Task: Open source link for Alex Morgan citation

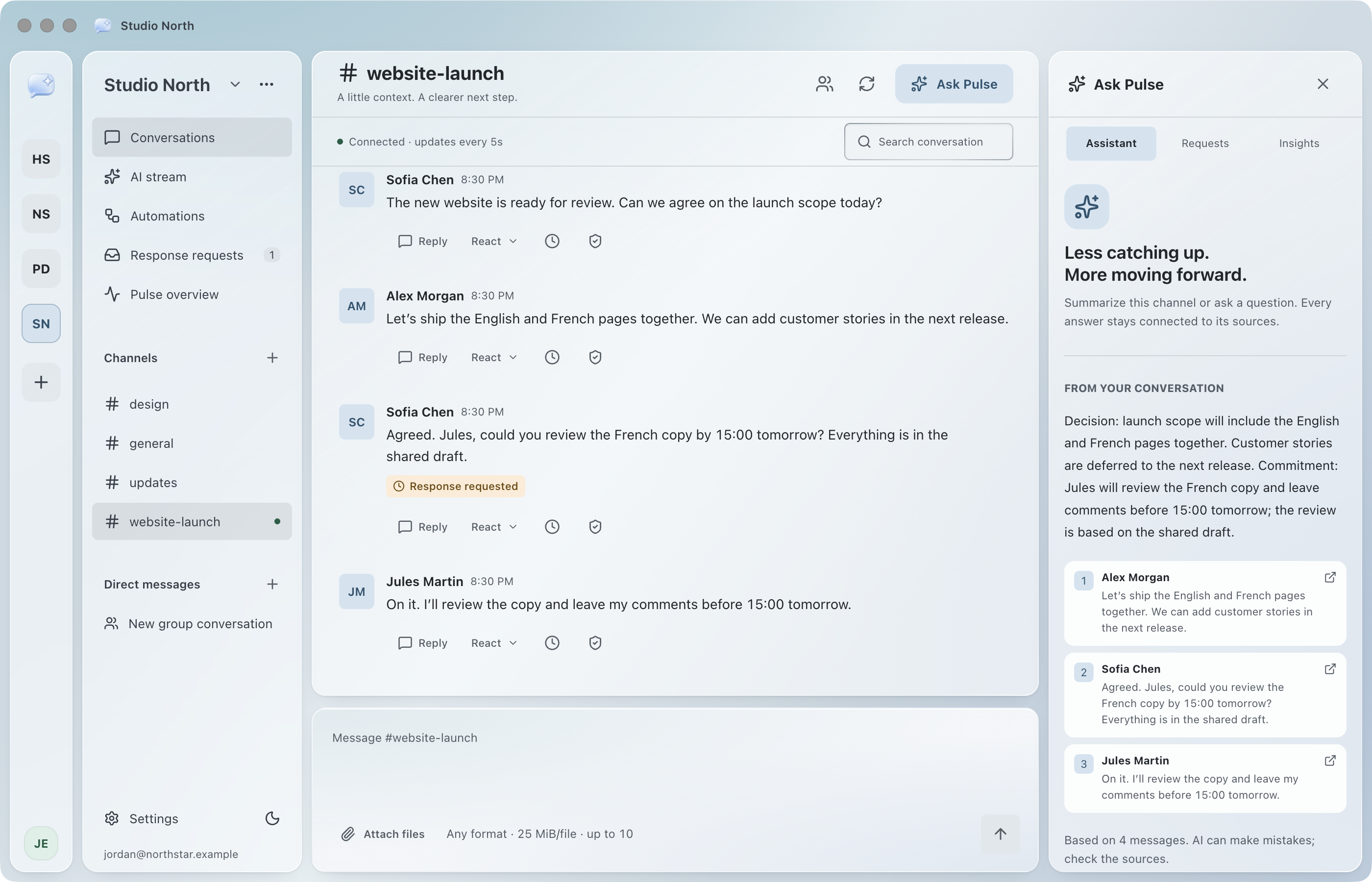Action: click(x=1330, y=577)
